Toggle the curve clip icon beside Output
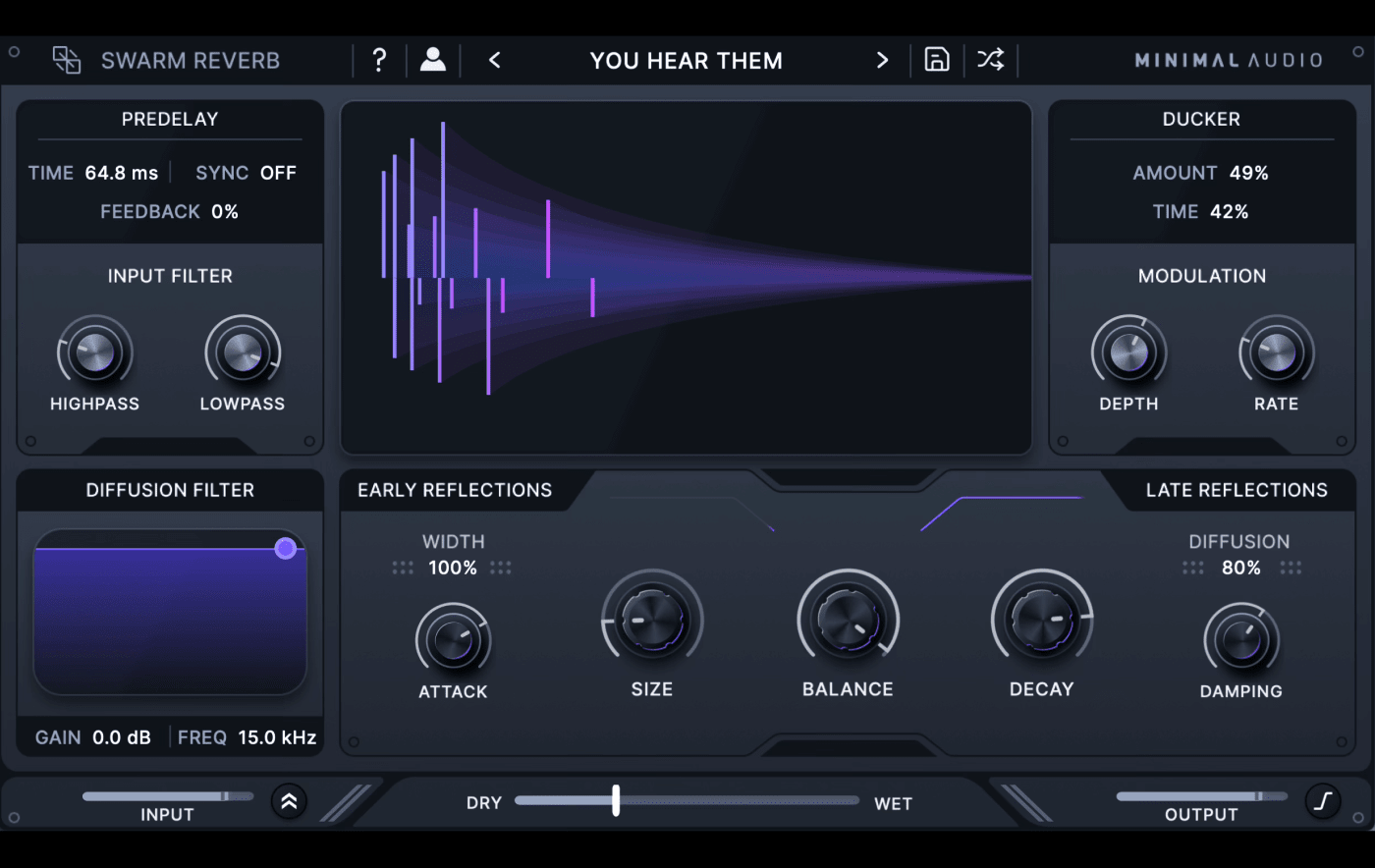The width and height of the screenshot is (1375, 868). coord(1323,802)
